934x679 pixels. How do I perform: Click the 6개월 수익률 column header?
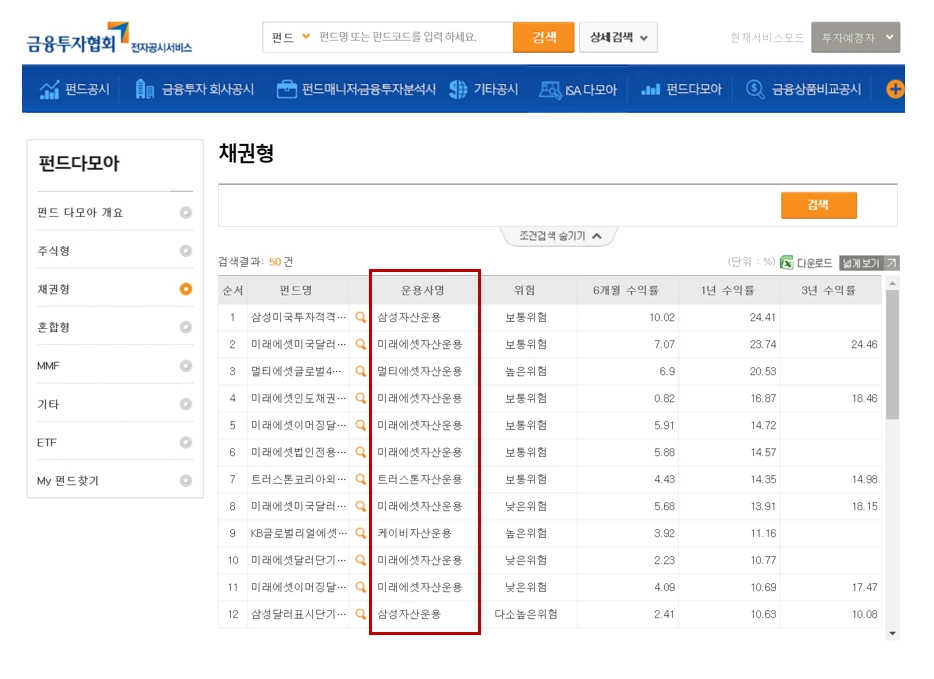click(x=626, y=290)
